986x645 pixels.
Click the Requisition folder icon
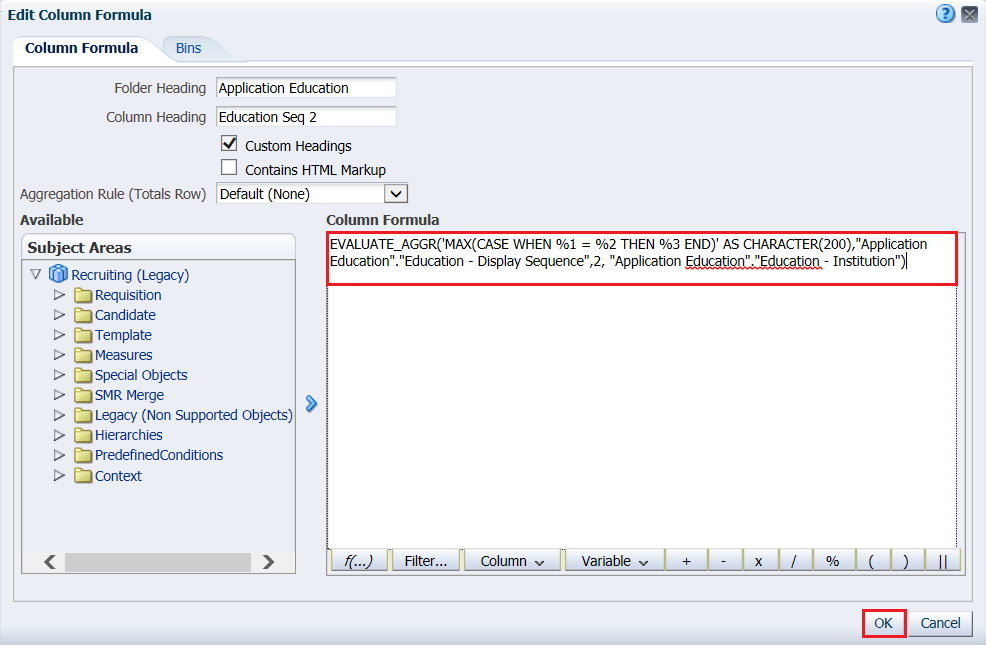(x=83, y=295)
